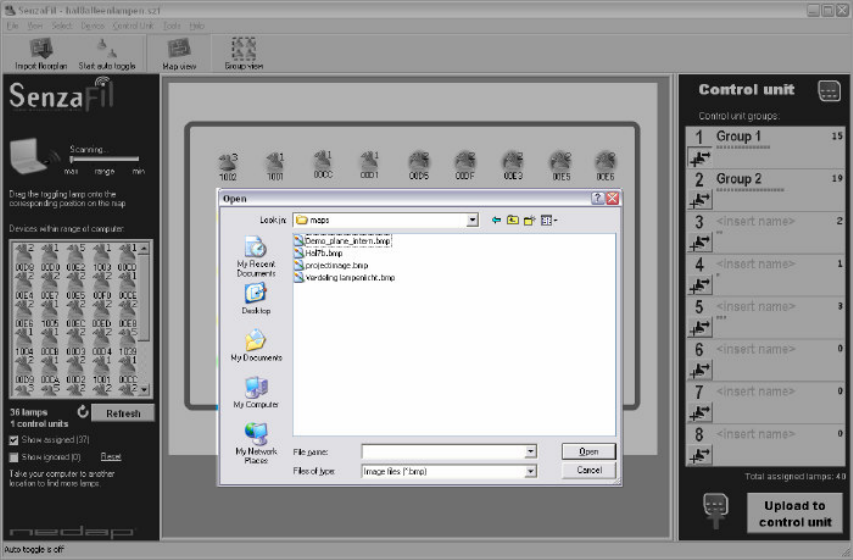Click Open button in the dialog
Screen dimensions: 853x560
pos(589,452)
